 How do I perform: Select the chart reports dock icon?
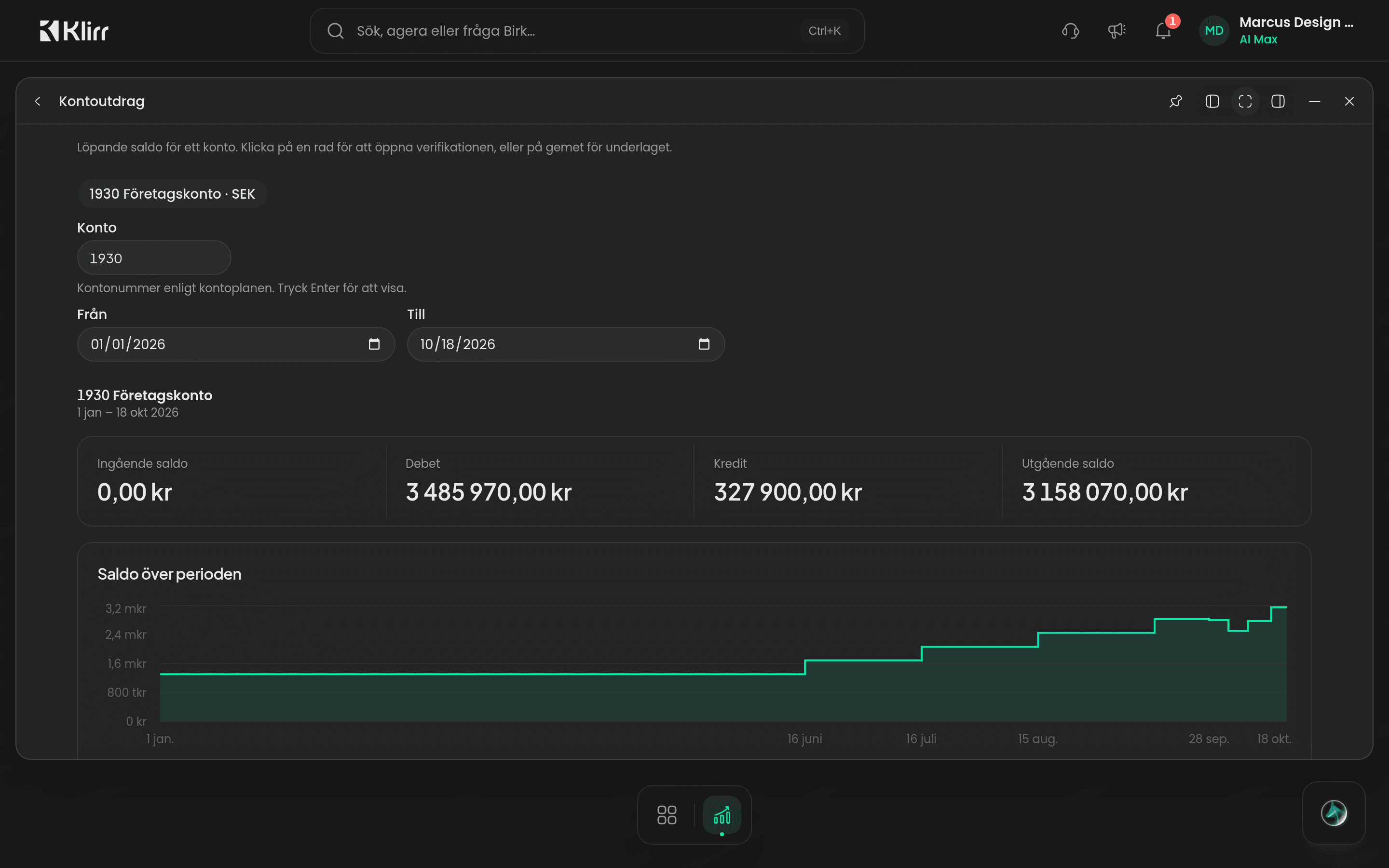722,814
